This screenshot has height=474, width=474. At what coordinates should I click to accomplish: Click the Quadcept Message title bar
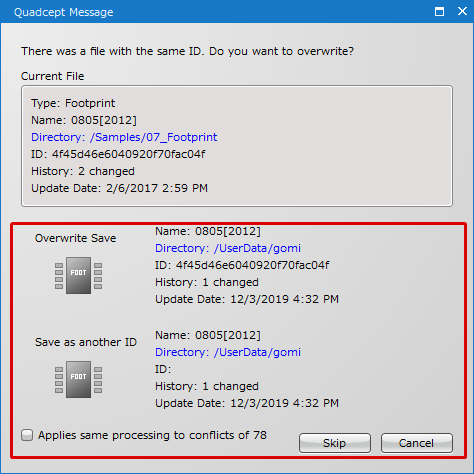[217, 12]
